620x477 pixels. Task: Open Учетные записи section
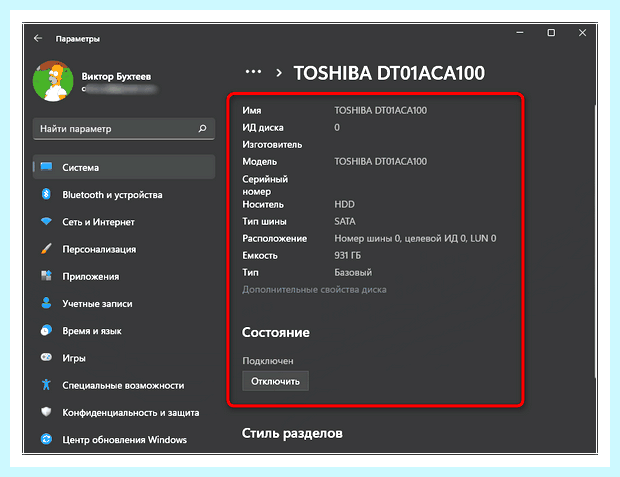coord(97,304)
